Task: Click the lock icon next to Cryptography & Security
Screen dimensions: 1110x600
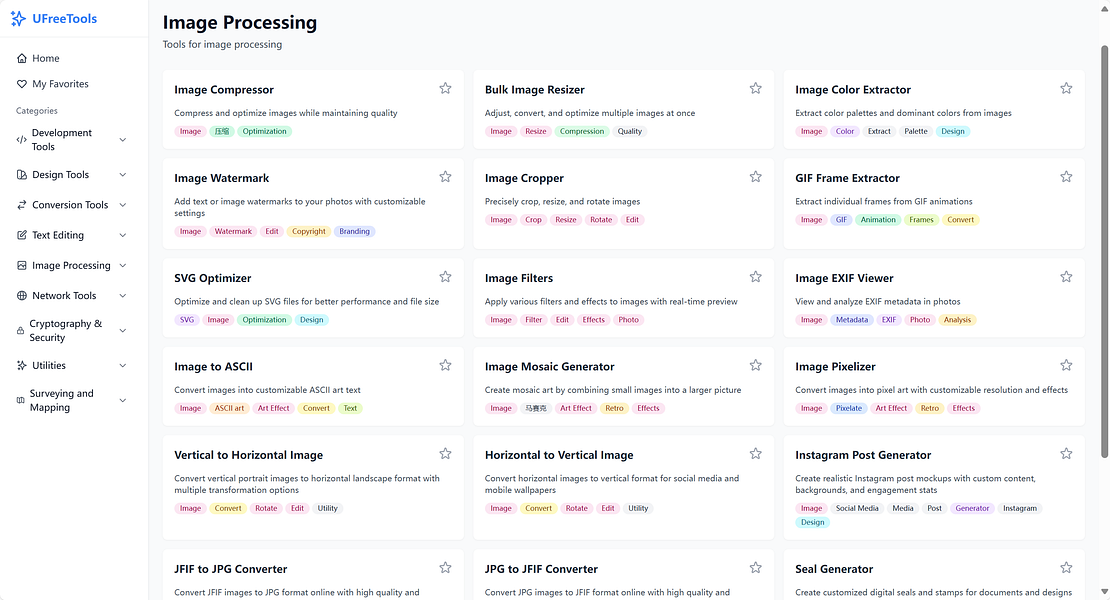Action: tap(19, 330)
